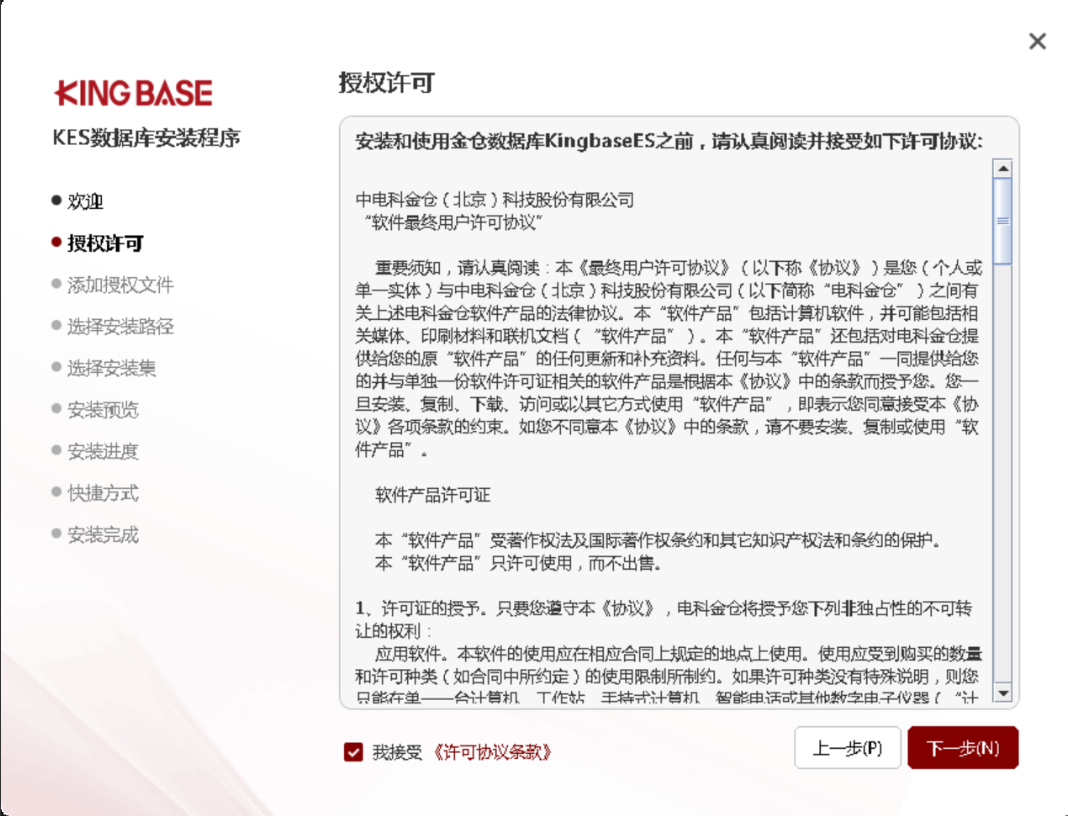Click the line 只许可使用，而不出售
Screen dimensions: 1068x816
518,563
